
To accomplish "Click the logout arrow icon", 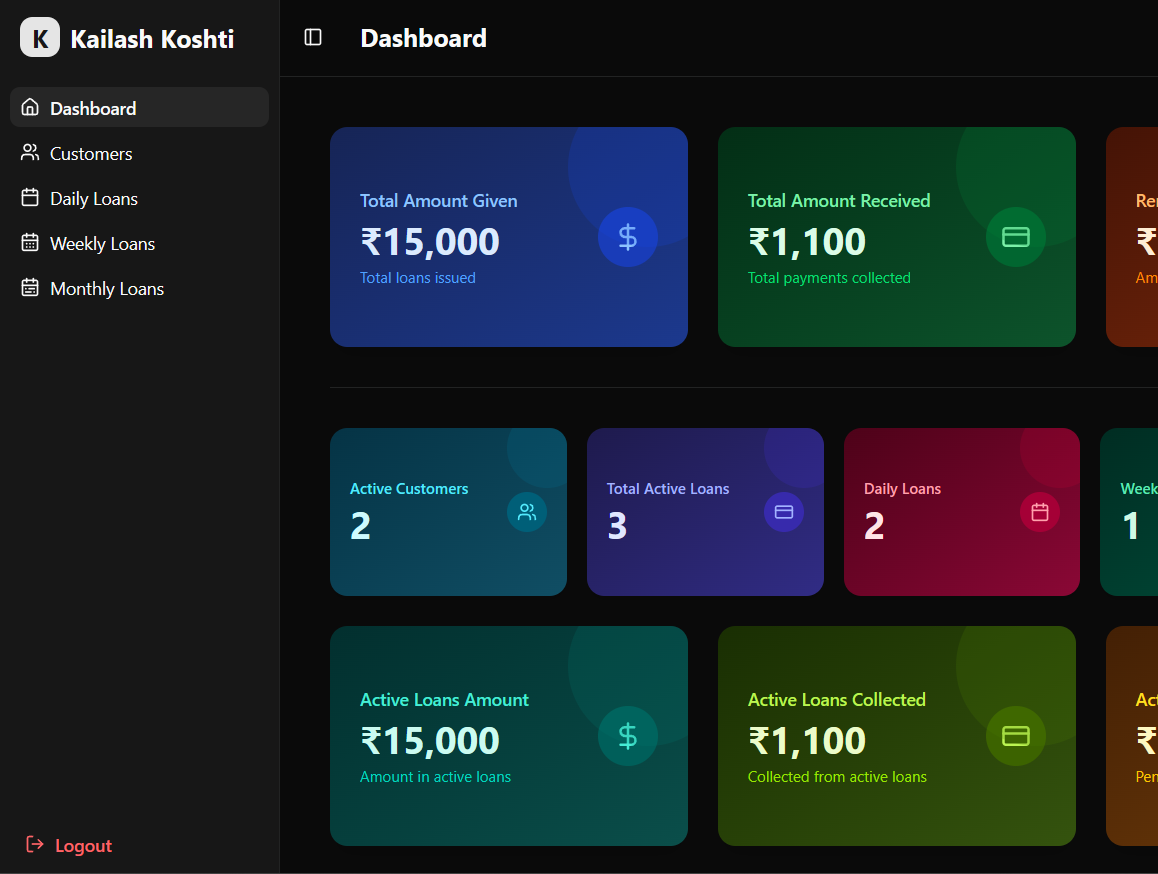I will (x=35, y=844).
